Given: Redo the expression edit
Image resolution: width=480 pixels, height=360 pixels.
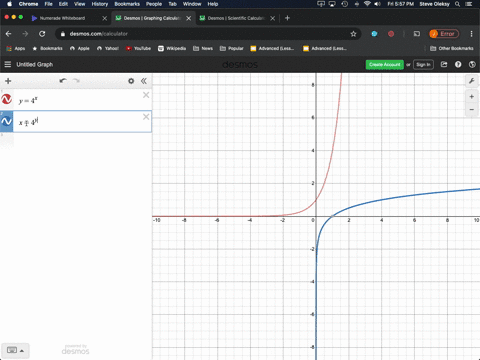Looking at the screenshot, I should click(76, 81).
